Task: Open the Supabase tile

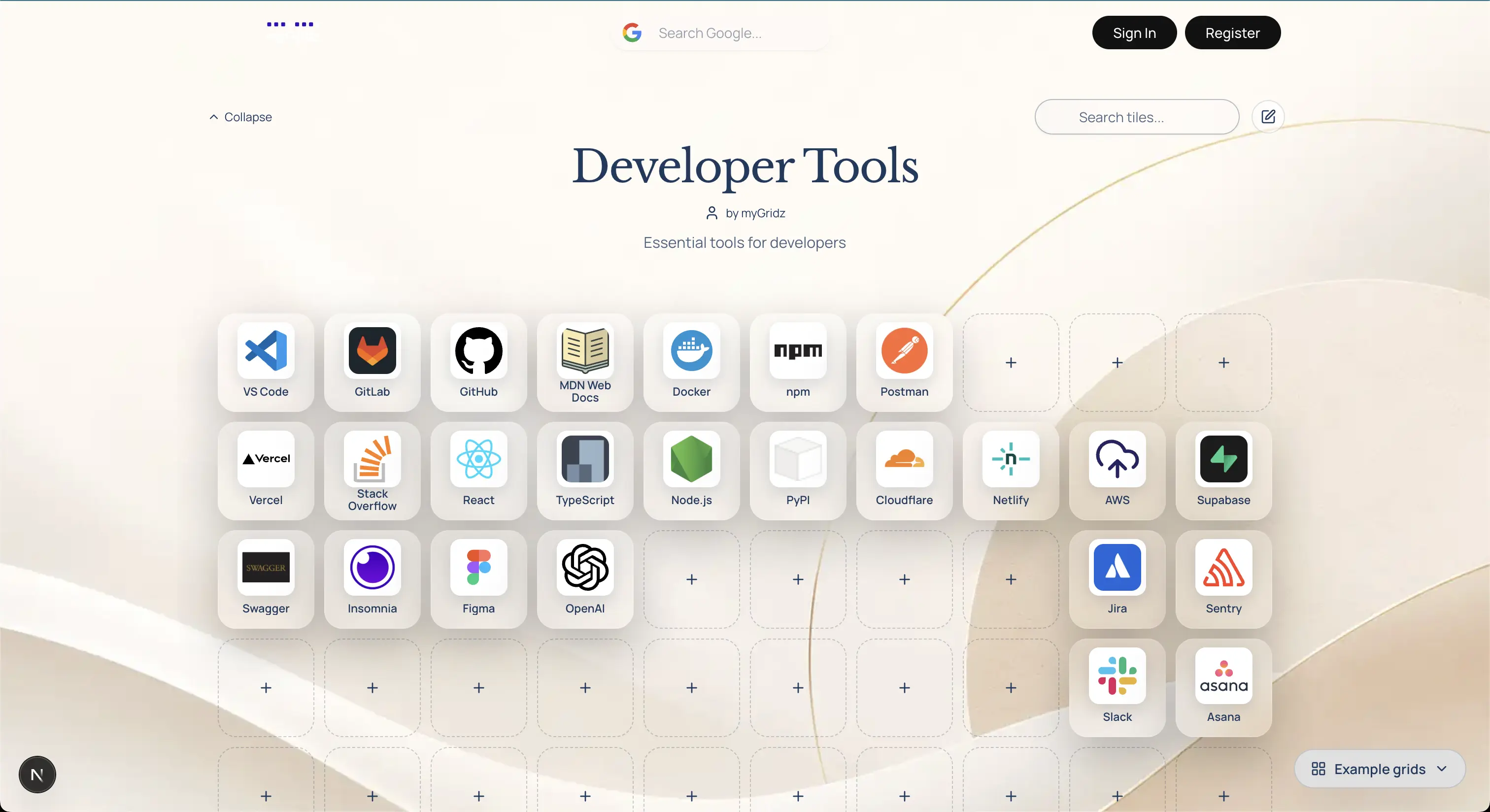Action: tap(1223, 471)
